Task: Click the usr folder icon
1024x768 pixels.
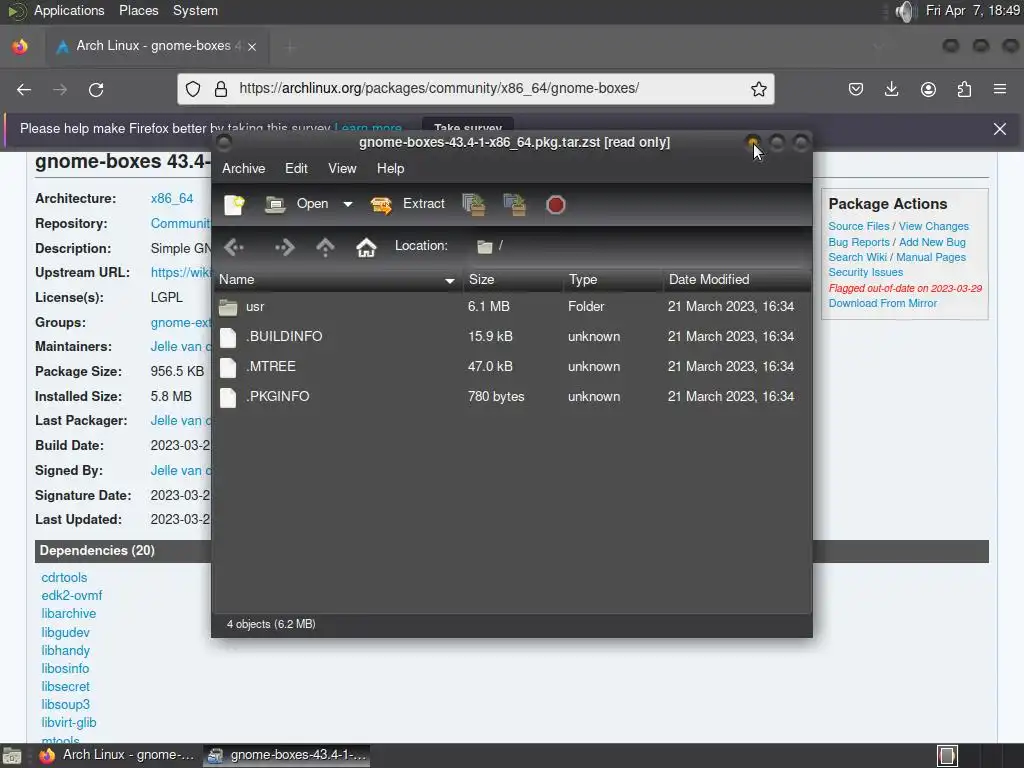Action: [x=228, y=307]
